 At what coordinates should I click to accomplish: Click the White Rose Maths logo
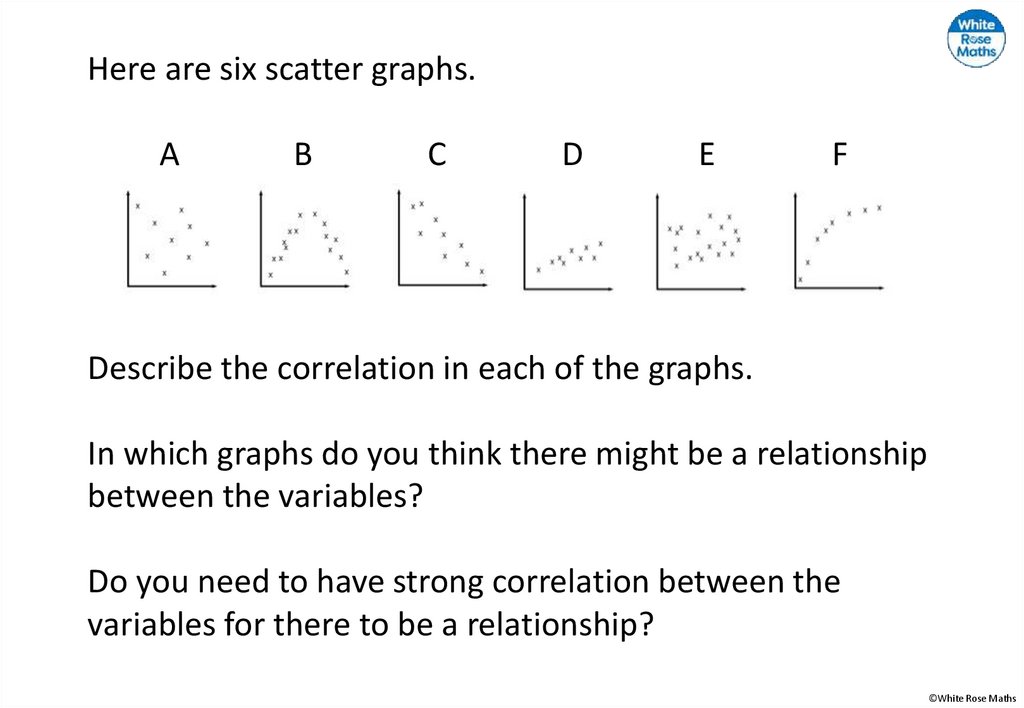(x=976, y=39)
